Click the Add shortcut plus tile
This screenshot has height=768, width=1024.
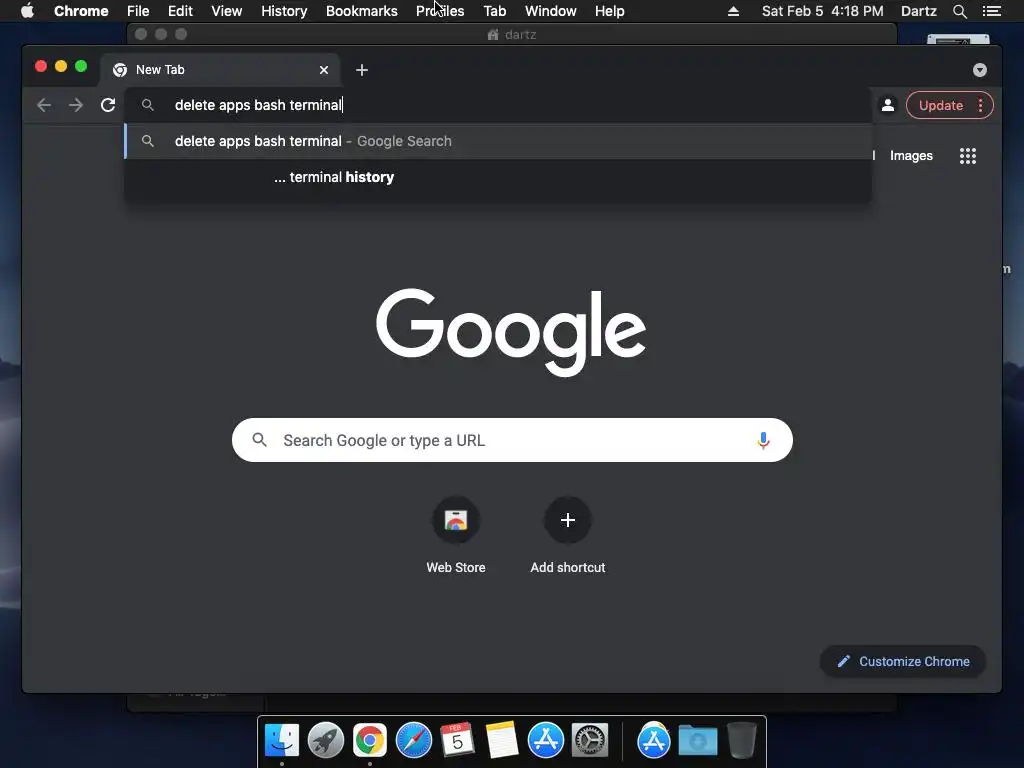568,520
